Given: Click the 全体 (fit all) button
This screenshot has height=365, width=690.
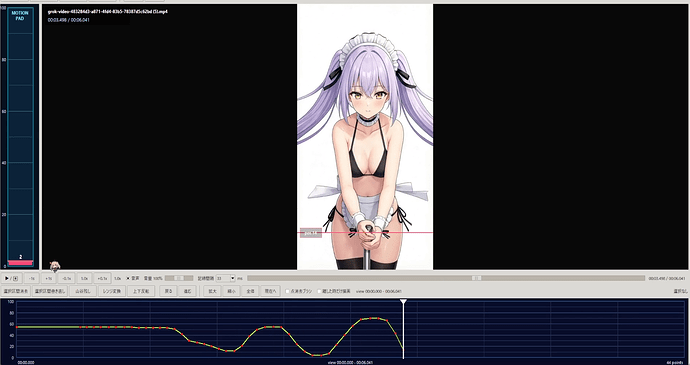Looking at the screenshot, I should click(x=250, y=291).
